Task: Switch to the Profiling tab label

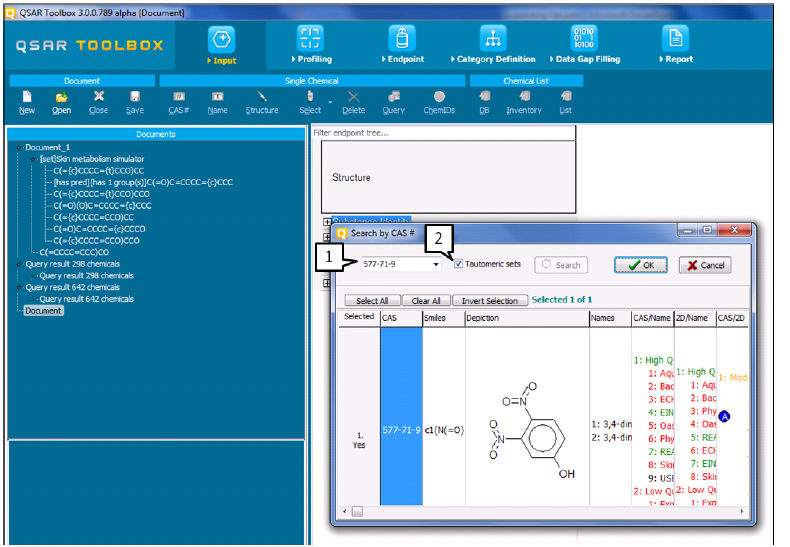Action: coord(314,59)
